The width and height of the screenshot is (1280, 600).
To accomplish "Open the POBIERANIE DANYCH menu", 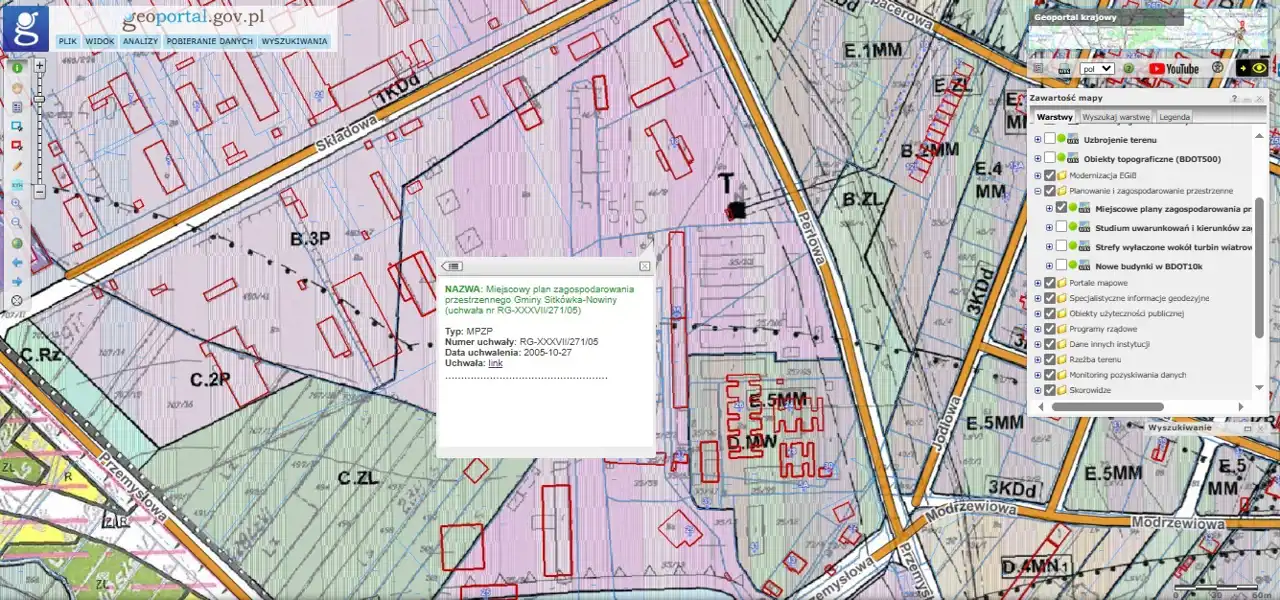I will [210, 41].
